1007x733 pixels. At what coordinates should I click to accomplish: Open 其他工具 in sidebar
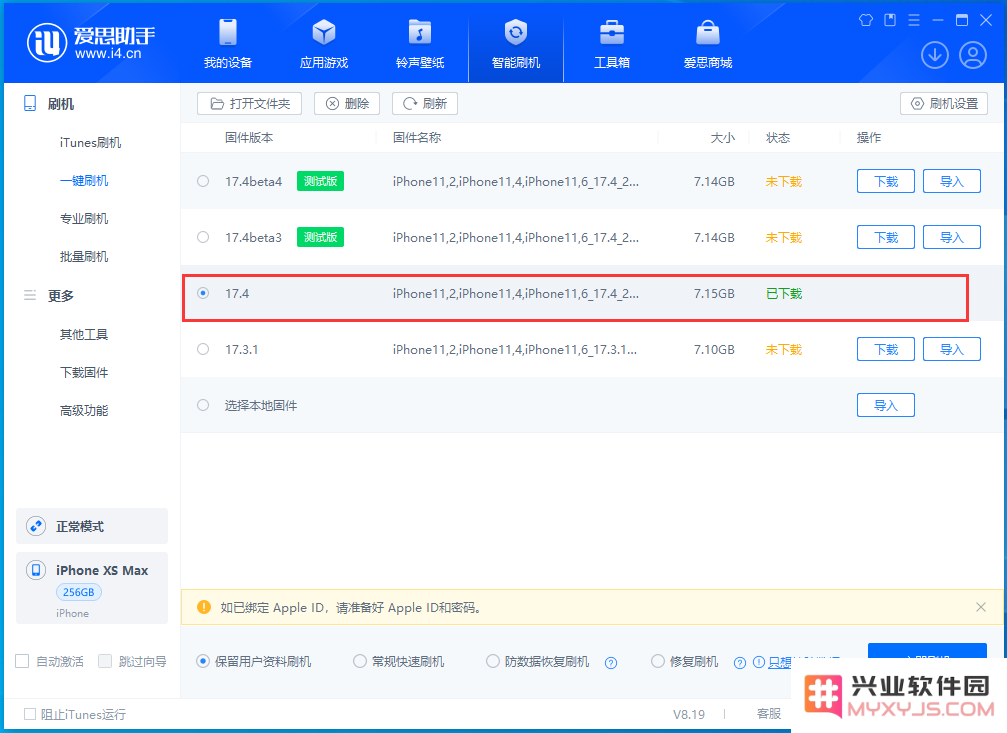[84, 334]
